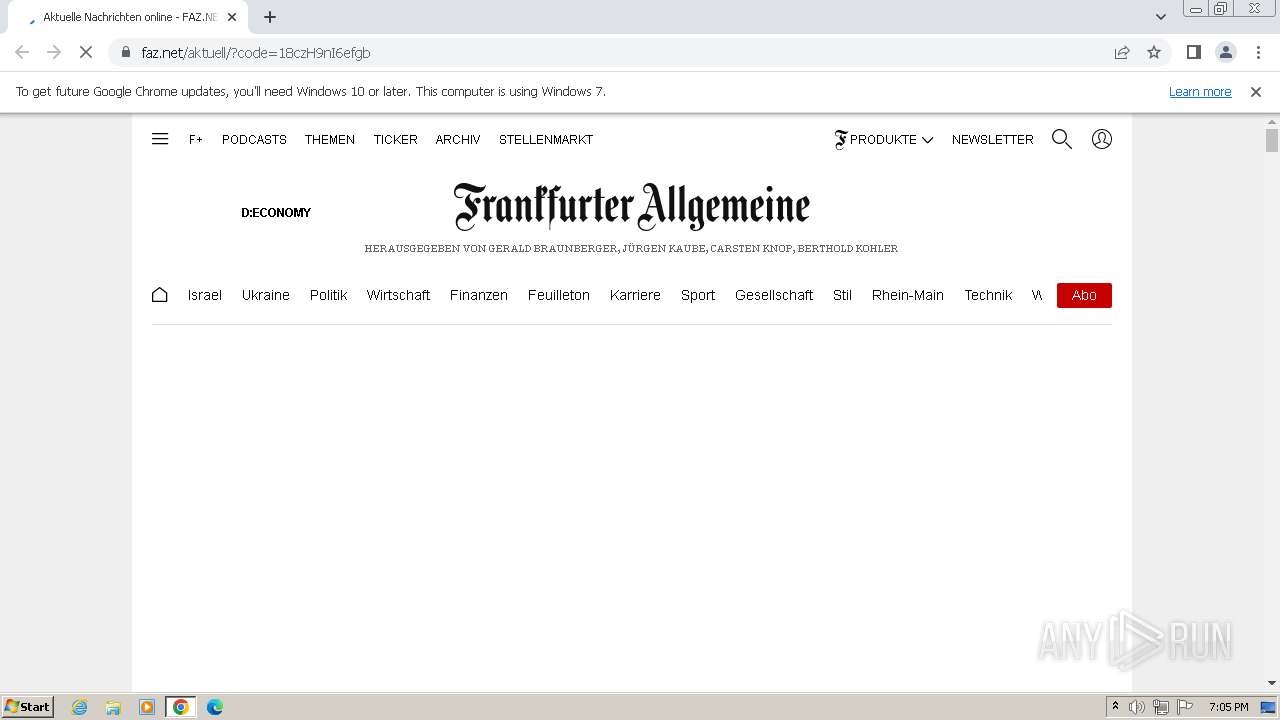Go to FAZ home via house icon
The height and width of the screenshot is (720, 1280).
click(x=160, y=295)
